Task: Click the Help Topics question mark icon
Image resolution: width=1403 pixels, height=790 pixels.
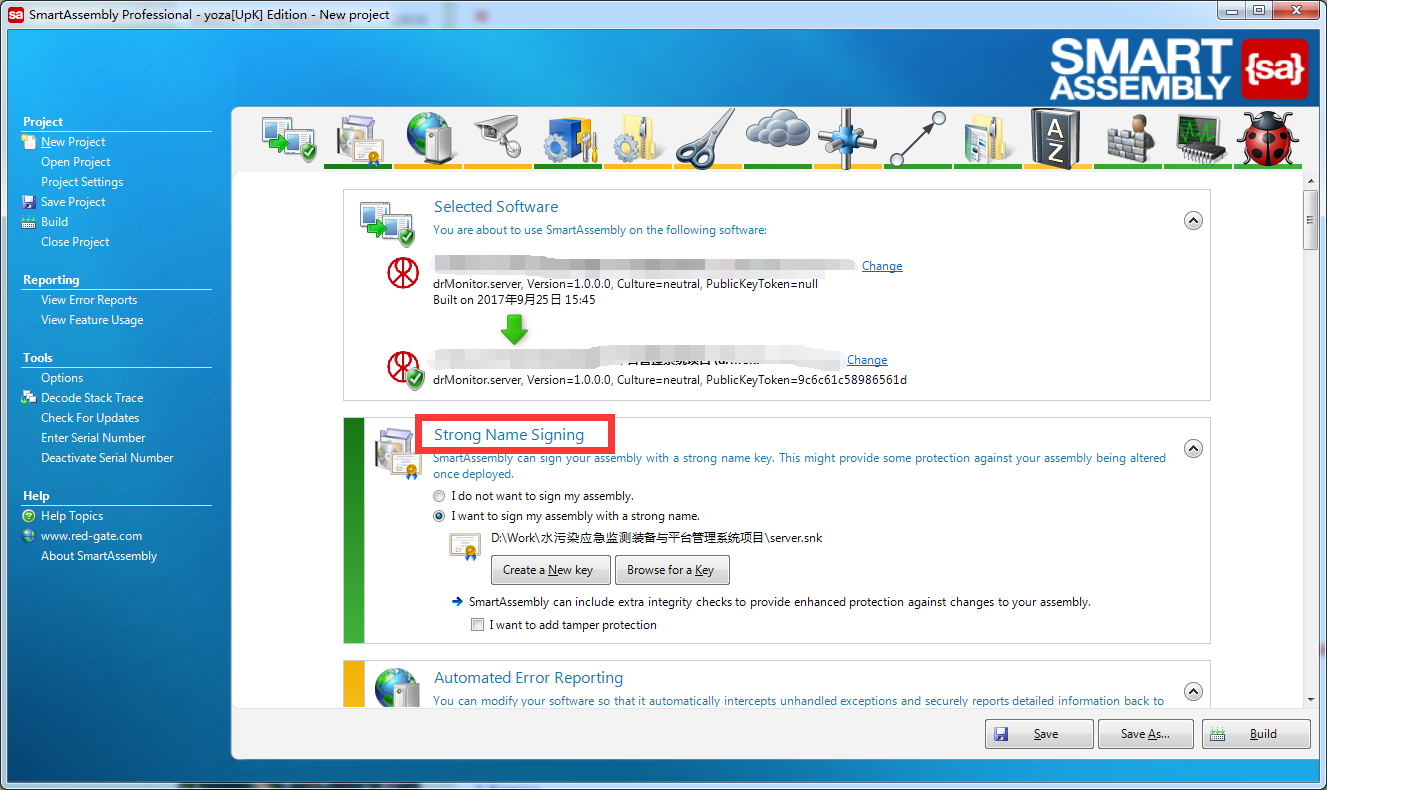Action: 29,516
